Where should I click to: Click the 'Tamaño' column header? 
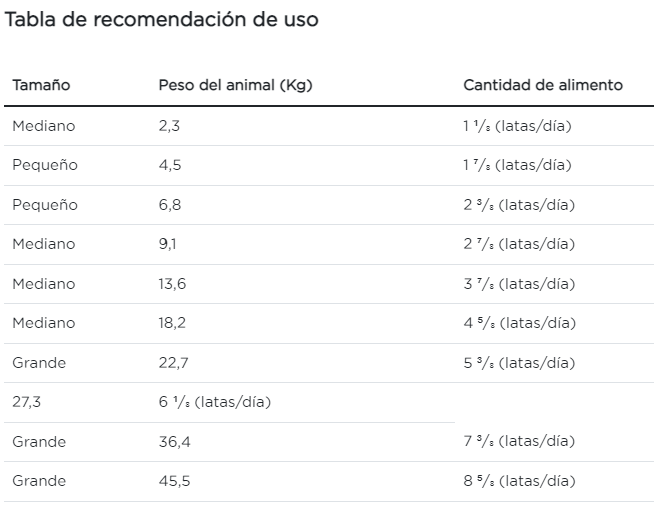click(x=41, y=85)
